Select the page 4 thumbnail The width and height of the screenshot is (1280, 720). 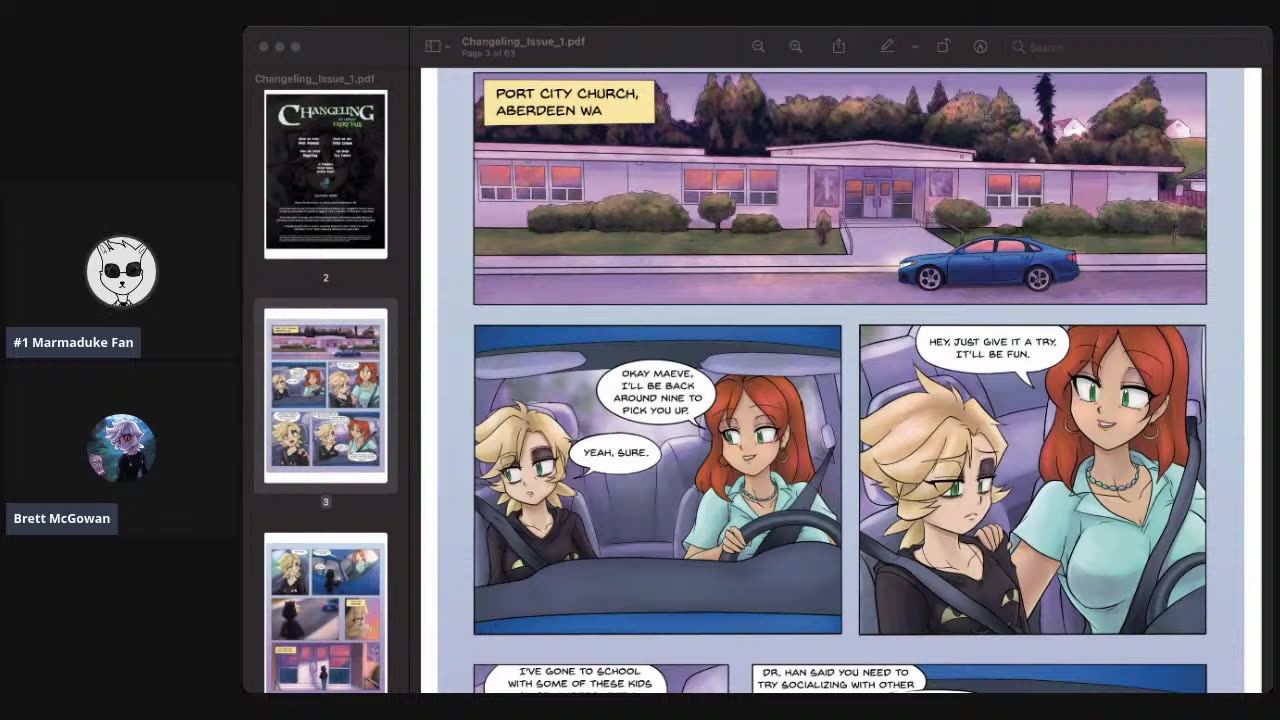(325, 612)
